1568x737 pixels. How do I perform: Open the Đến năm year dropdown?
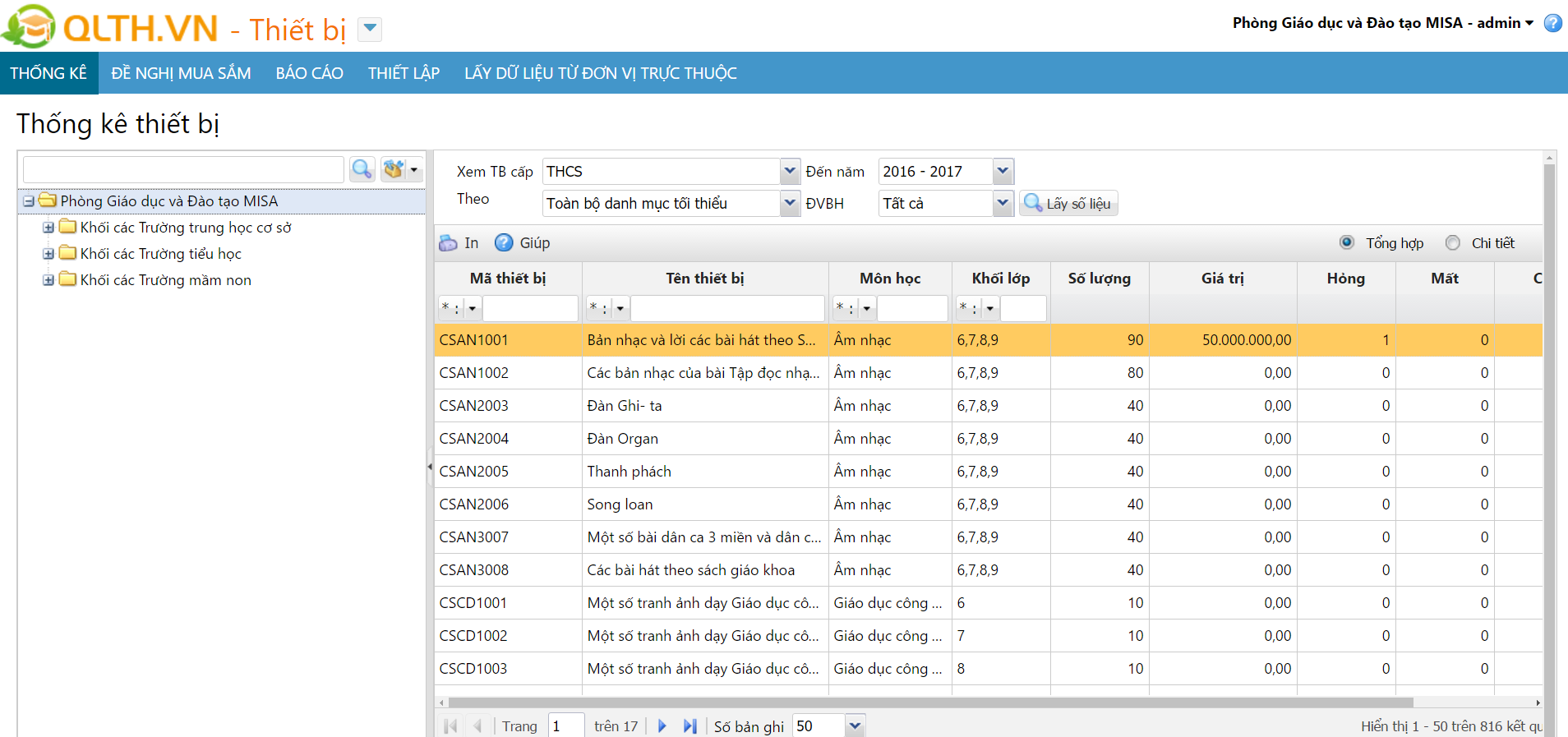pyautogui.click(x=1003, y=172)
